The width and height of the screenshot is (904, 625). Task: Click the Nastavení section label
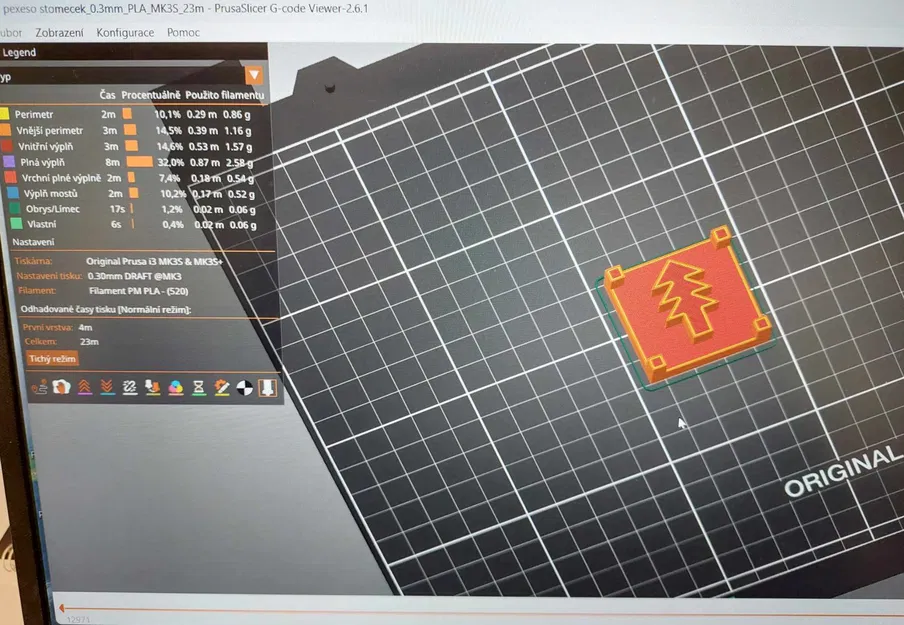click(x=33, y=242)
